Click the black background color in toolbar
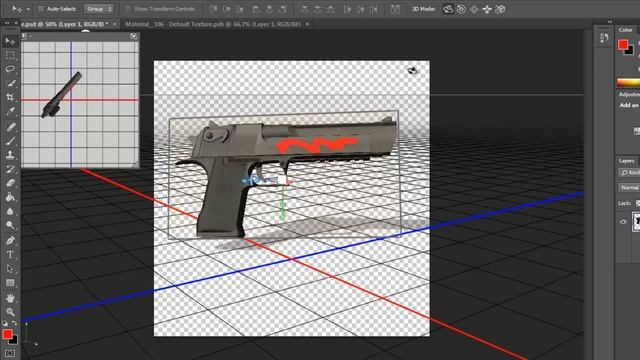Image resolution: width=640 pixels, height=360 pixels. 15,341
